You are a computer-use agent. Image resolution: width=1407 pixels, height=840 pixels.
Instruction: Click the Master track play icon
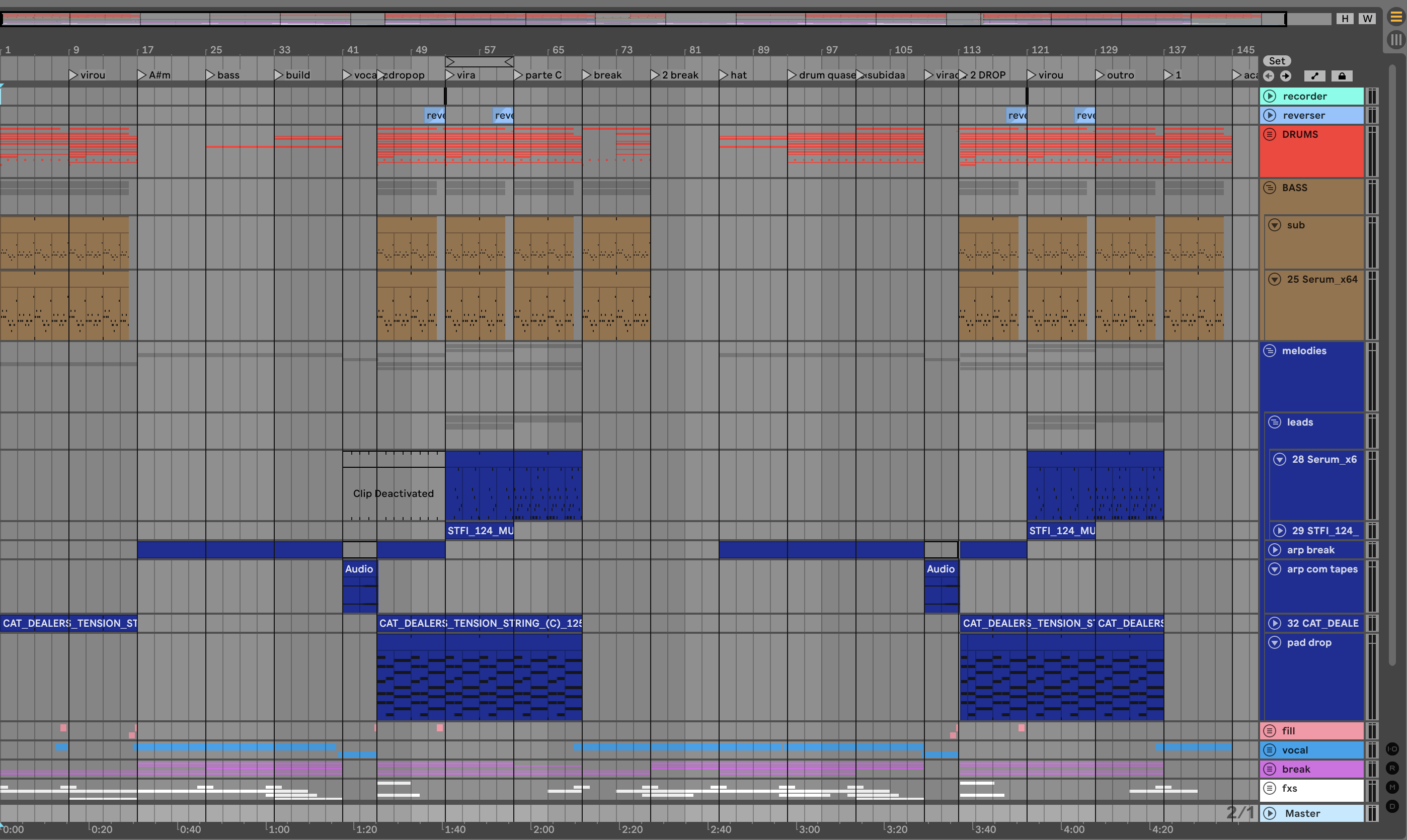(x=1270, y=813)
